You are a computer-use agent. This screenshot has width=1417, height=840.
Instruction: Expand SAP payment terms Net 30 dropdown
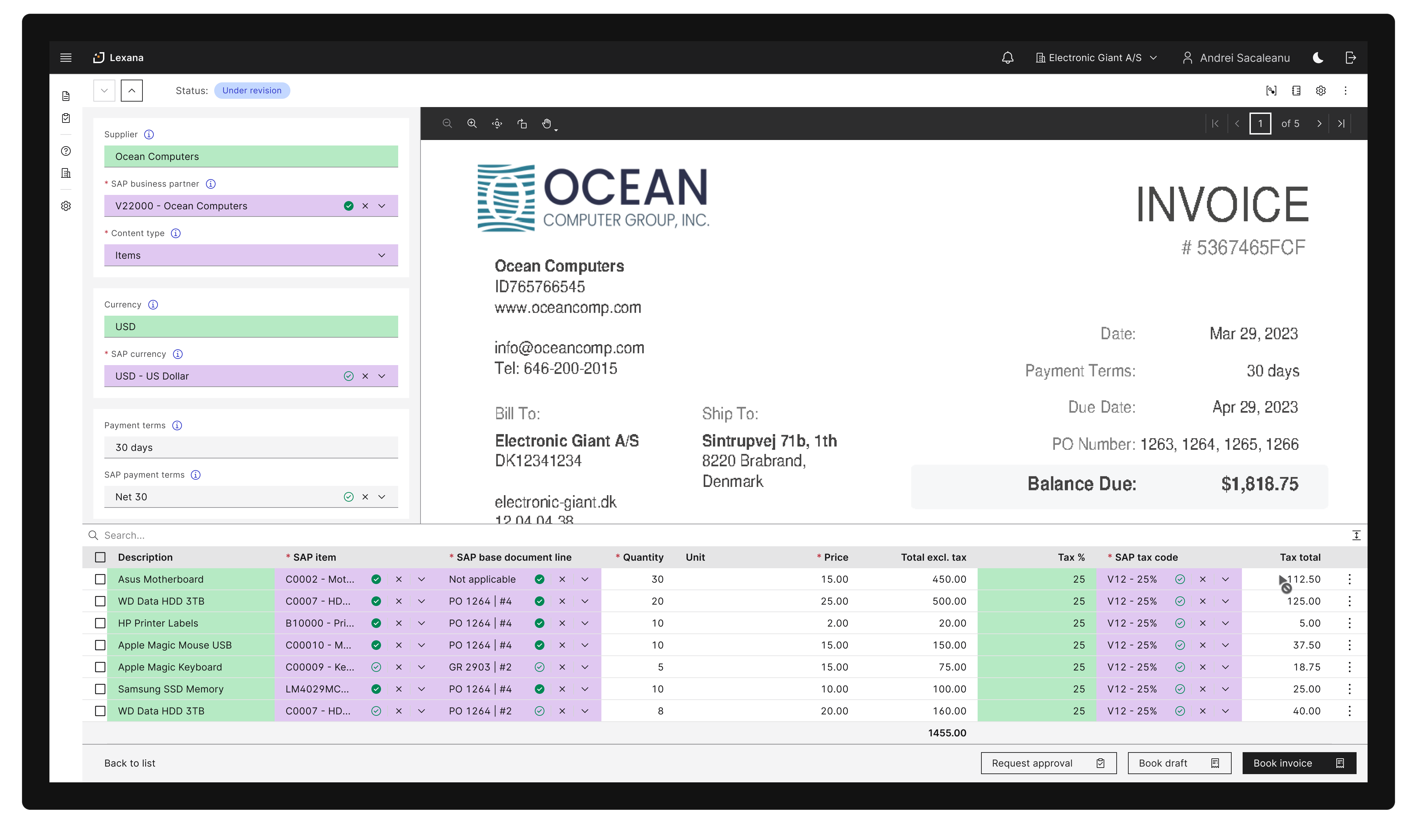[382, 497]
